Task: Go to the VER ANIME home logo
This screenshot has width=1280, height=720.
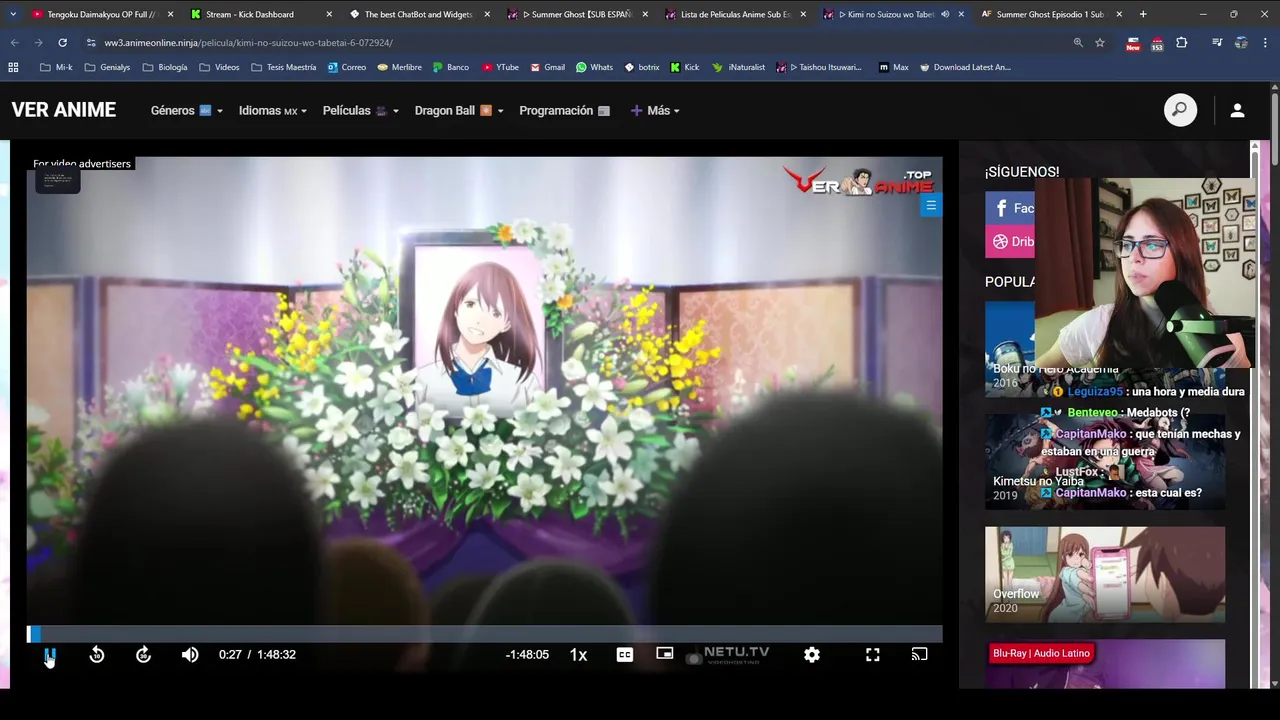Action: click(x=64, y=110)
